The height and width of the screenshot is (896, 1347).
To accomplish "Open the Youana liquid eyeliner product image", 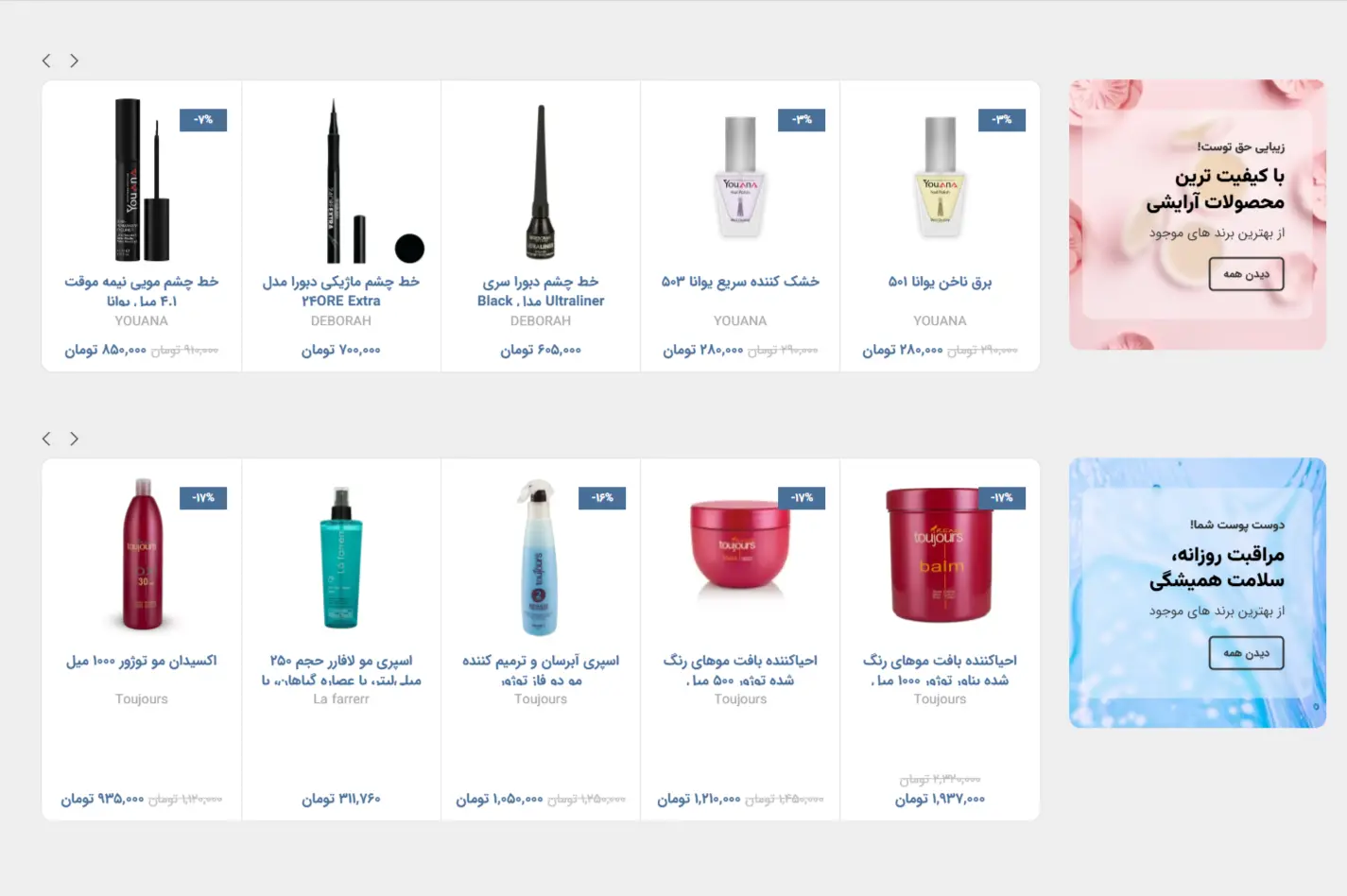I will point(142,180).
